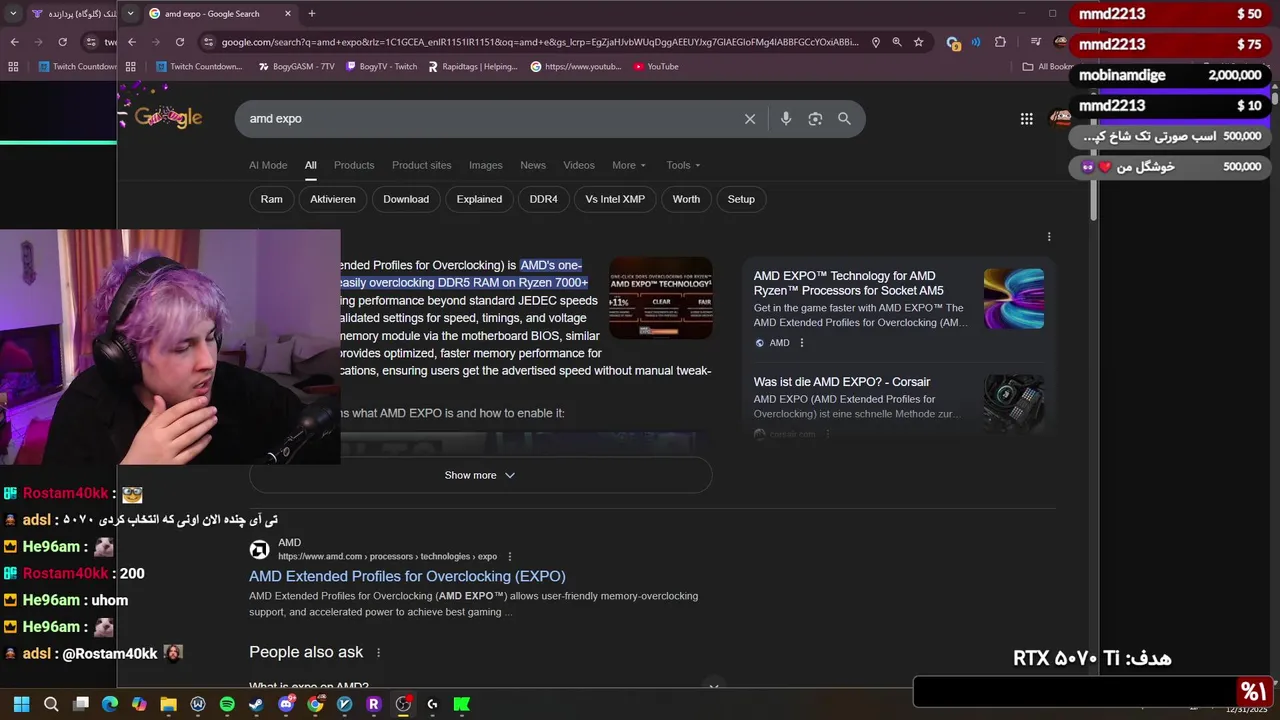This screenshot has height=720, width=1280.
Task: Open the Windows Start menu
Action: click(21, 704)
